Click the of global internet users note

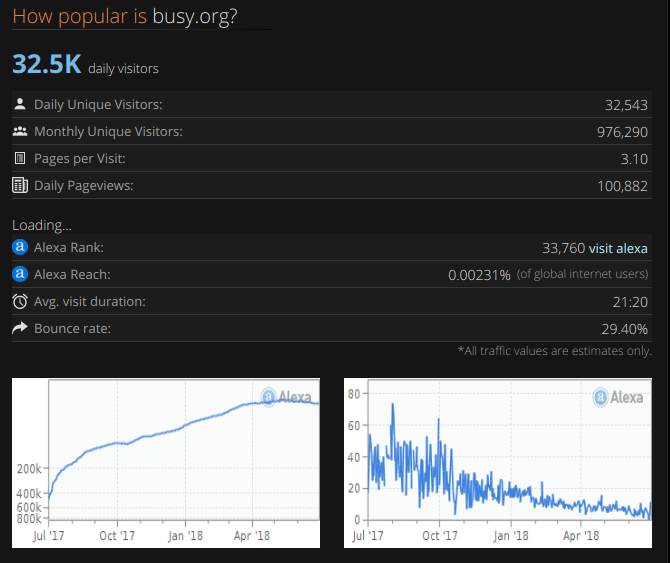tap(582, 274)
